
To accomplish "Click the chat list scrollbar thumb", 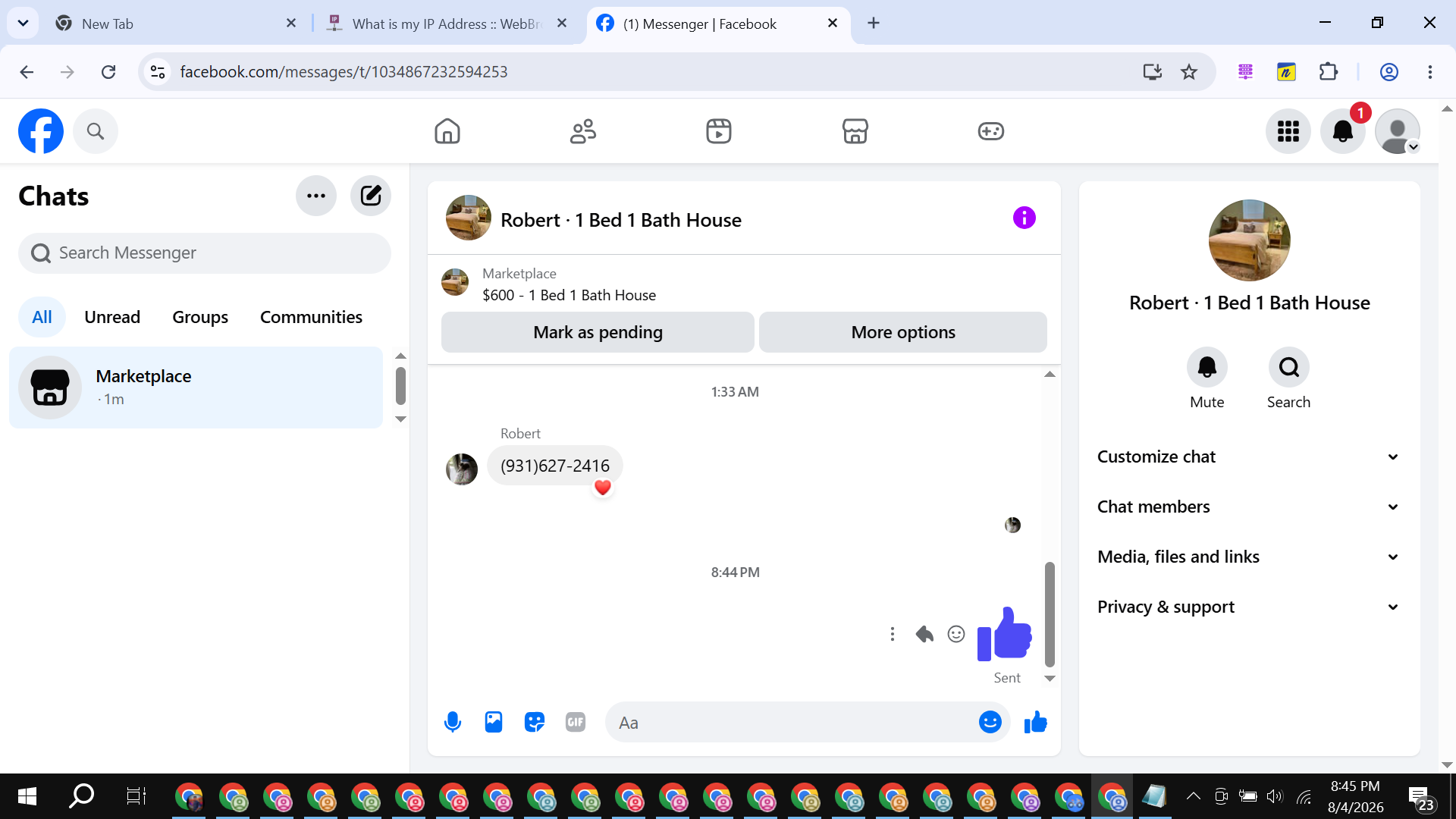I will click(x=401, y=386).
